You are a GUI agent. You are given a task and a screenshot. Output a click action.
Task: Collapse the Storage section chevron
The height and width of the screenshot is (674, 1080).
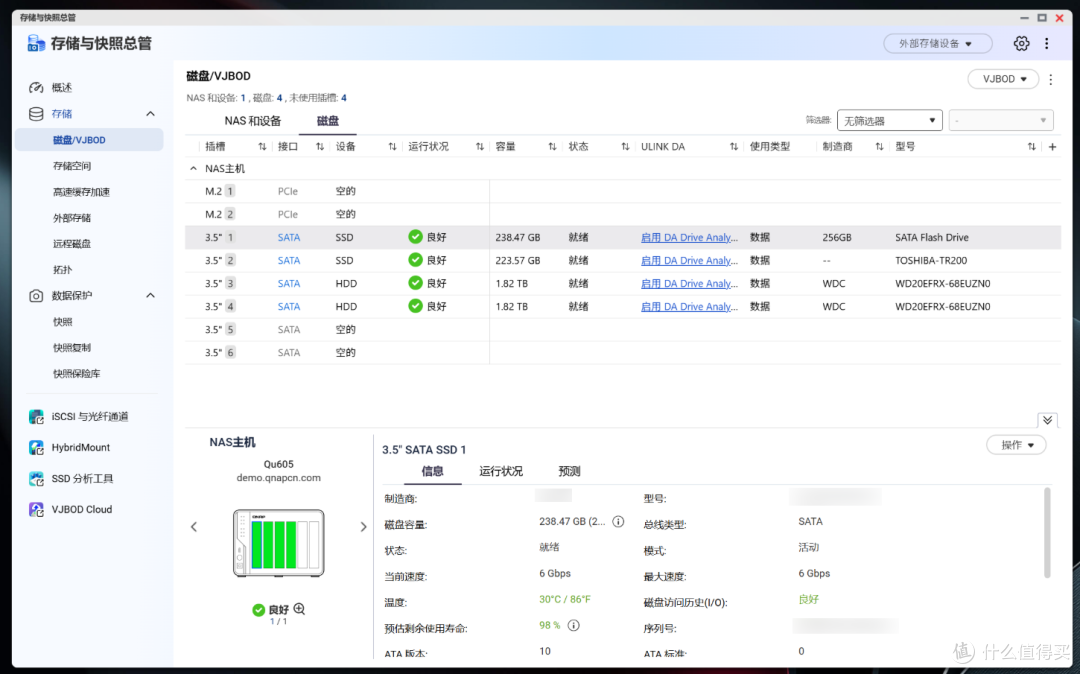click(150, 114)
